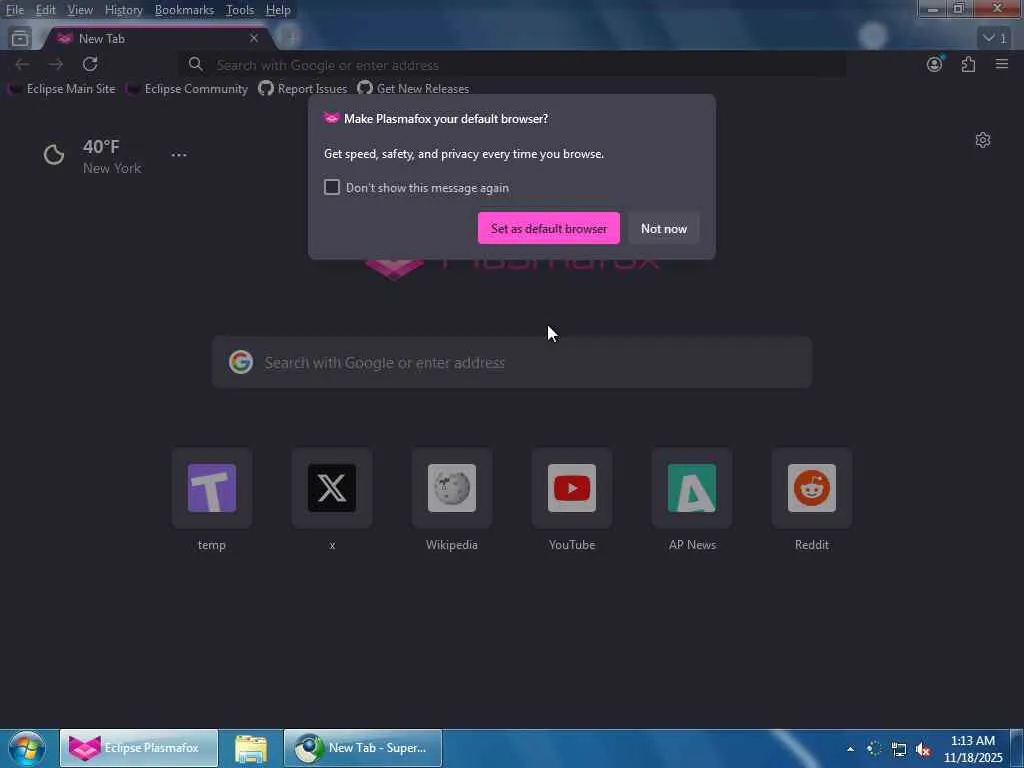The width and height of the screenshot is (1024, 768).
Task: Close the New Tab tab
Action: click(x=254, y=39)
